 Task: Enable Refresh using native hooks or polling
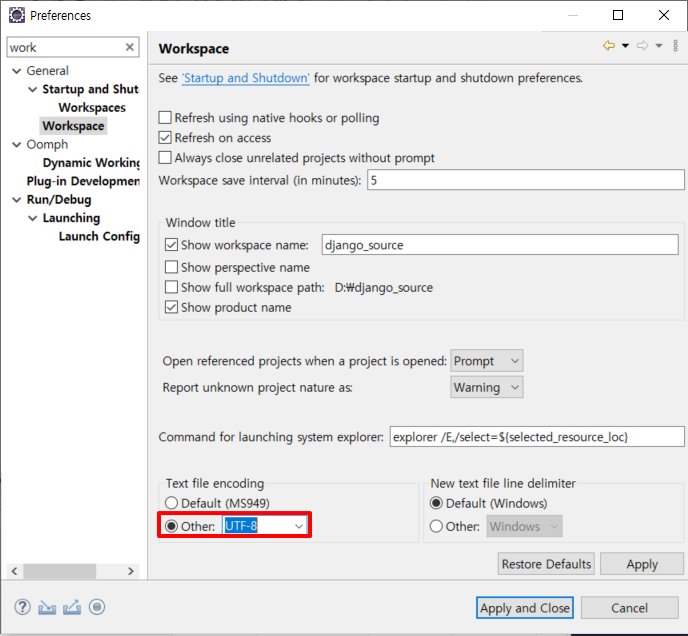(x=165, y=118)
